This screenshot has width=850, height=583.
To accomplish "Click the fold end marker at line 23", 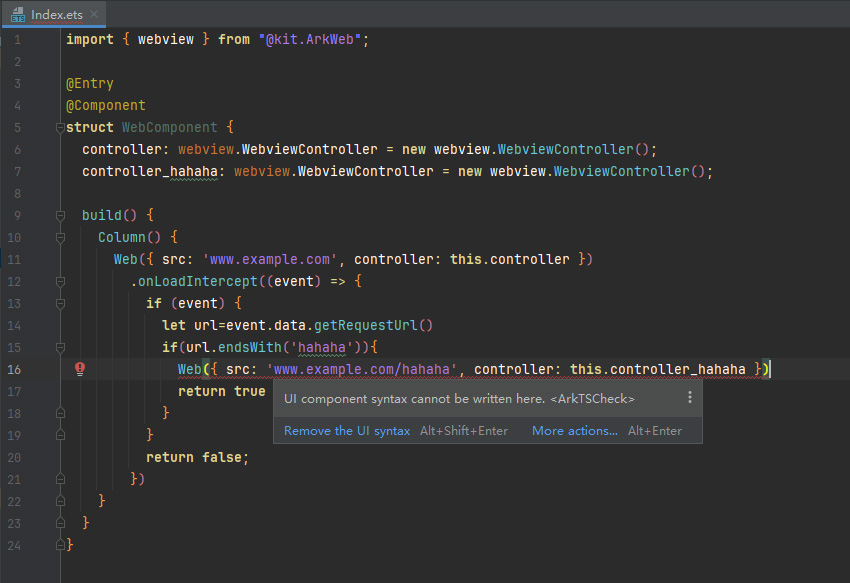I will 60,523.
